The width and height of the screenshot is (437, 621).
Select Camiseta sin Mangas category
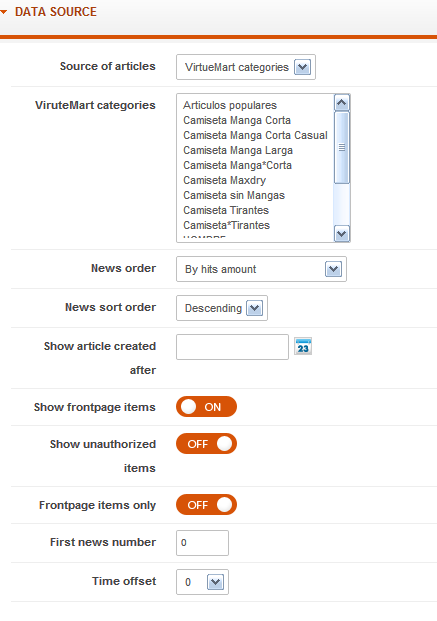click(234, 195)
